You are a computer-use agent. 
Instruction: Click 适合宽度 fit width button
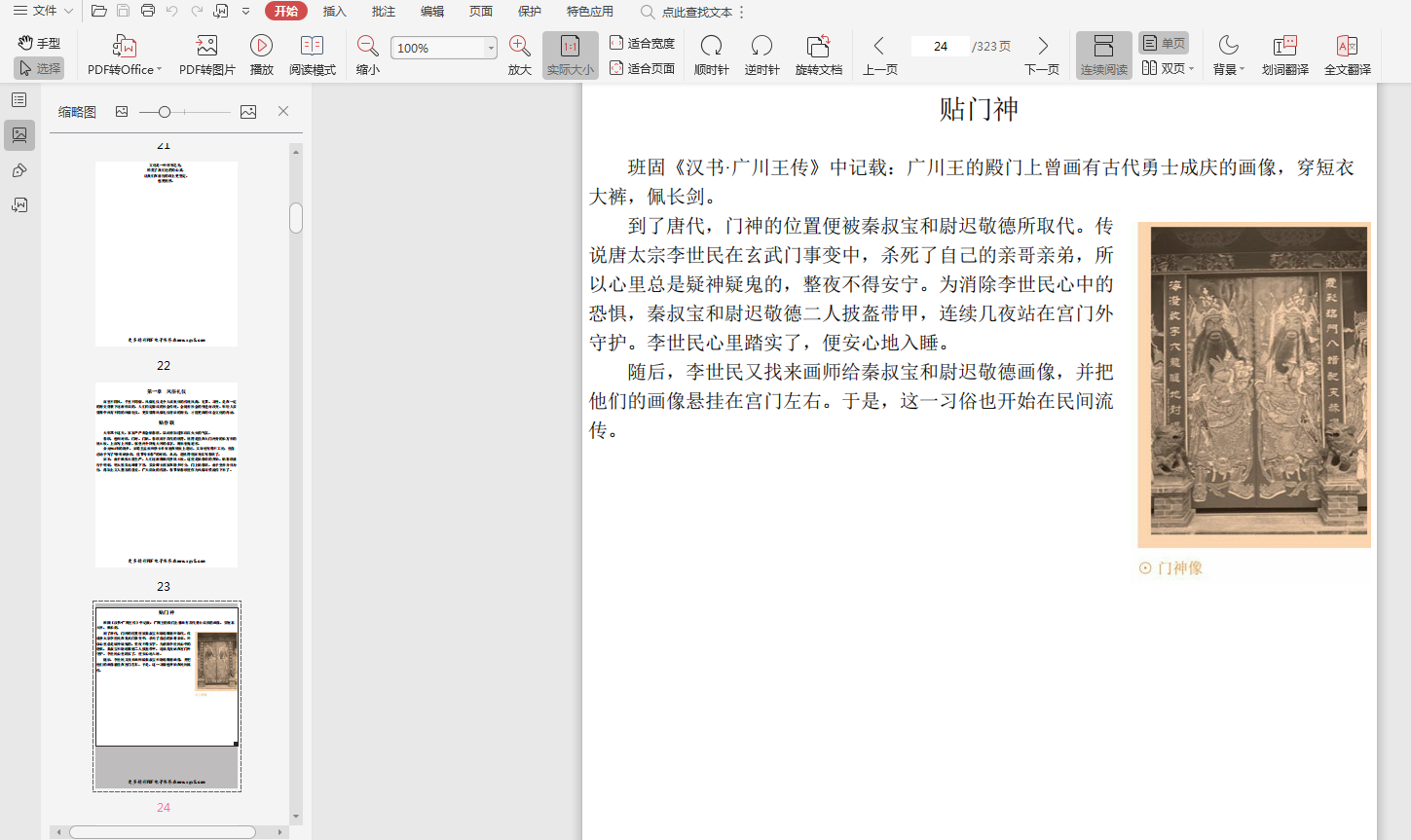point(642,43)
